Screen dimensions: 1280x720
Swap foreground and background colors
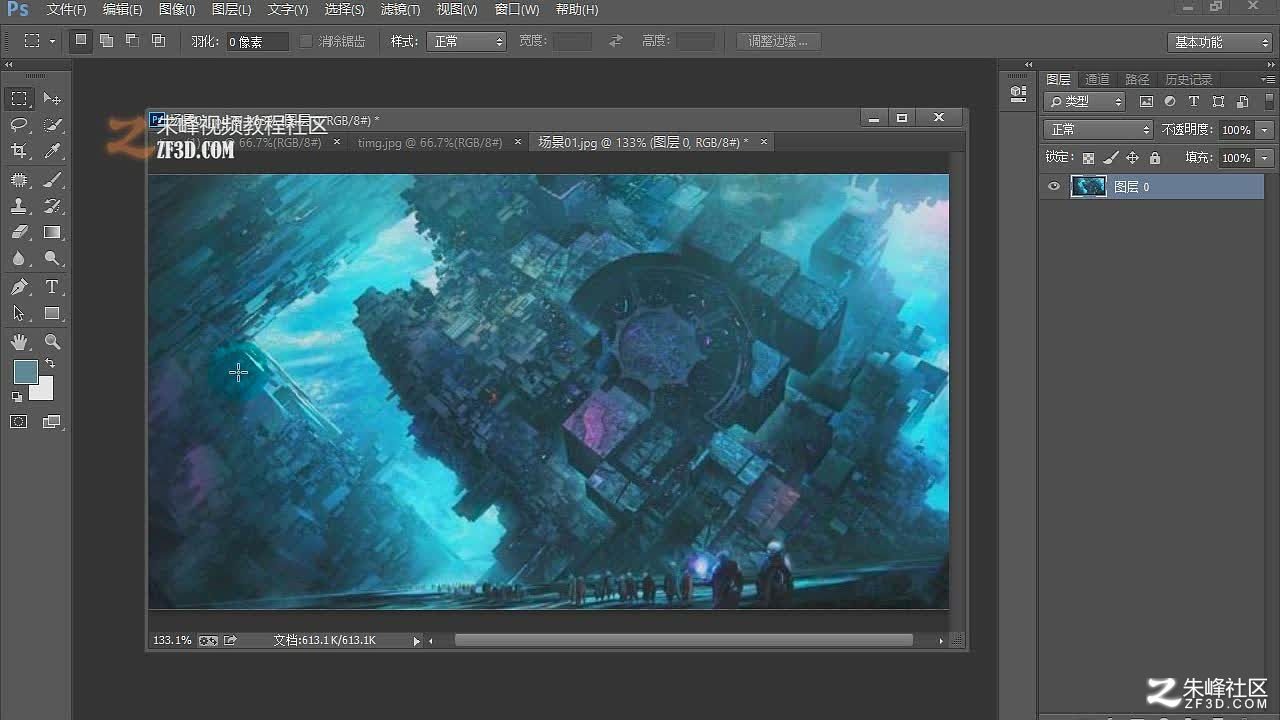pyautogui.click(x=50, y=365)
